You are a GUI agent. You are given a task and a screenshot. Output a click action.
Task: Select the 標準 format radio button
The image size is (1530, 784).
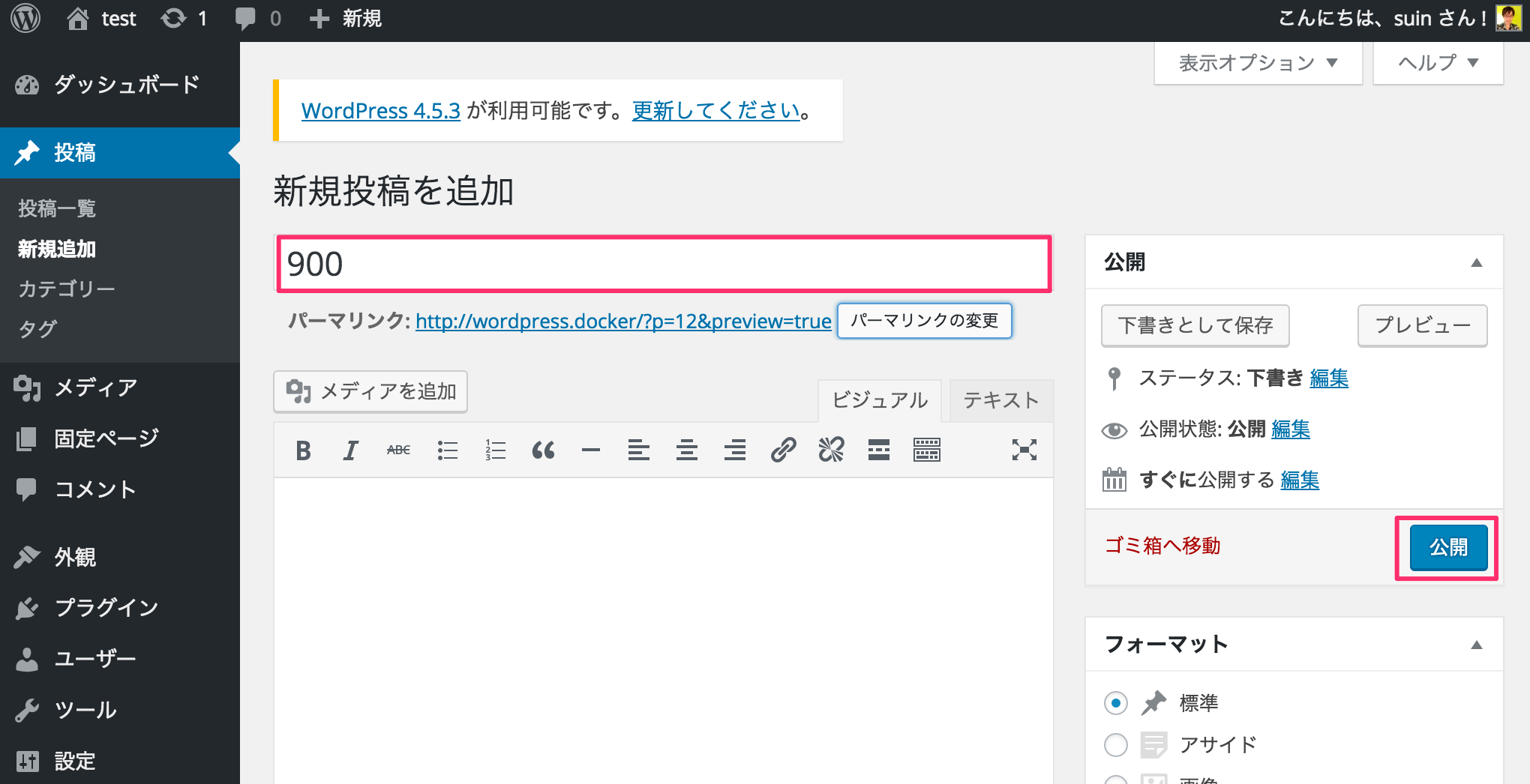click(x=1115, y=703)
